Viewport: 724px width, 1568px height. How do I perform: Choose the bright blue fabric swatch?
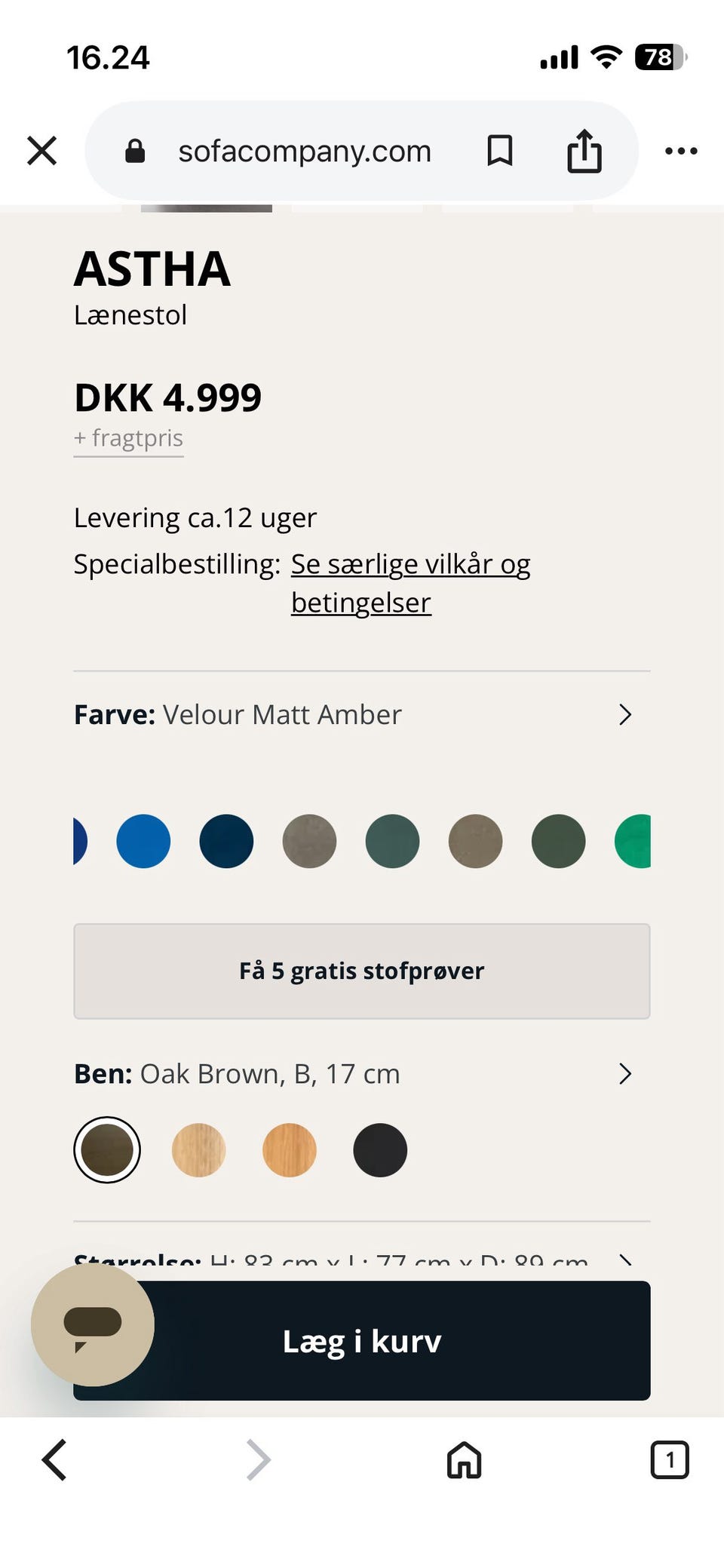[x=143, y=841]
